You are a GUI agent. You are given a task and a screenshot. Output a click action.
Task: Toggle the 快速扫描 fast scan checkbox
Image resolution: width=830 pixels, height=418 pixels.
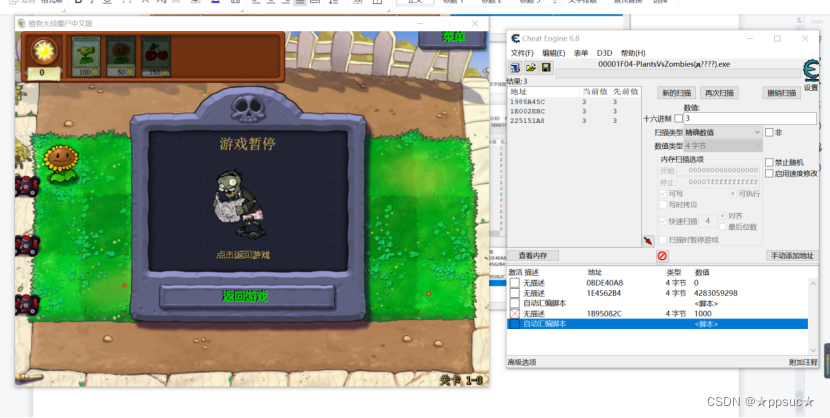(x=663, y=221)
